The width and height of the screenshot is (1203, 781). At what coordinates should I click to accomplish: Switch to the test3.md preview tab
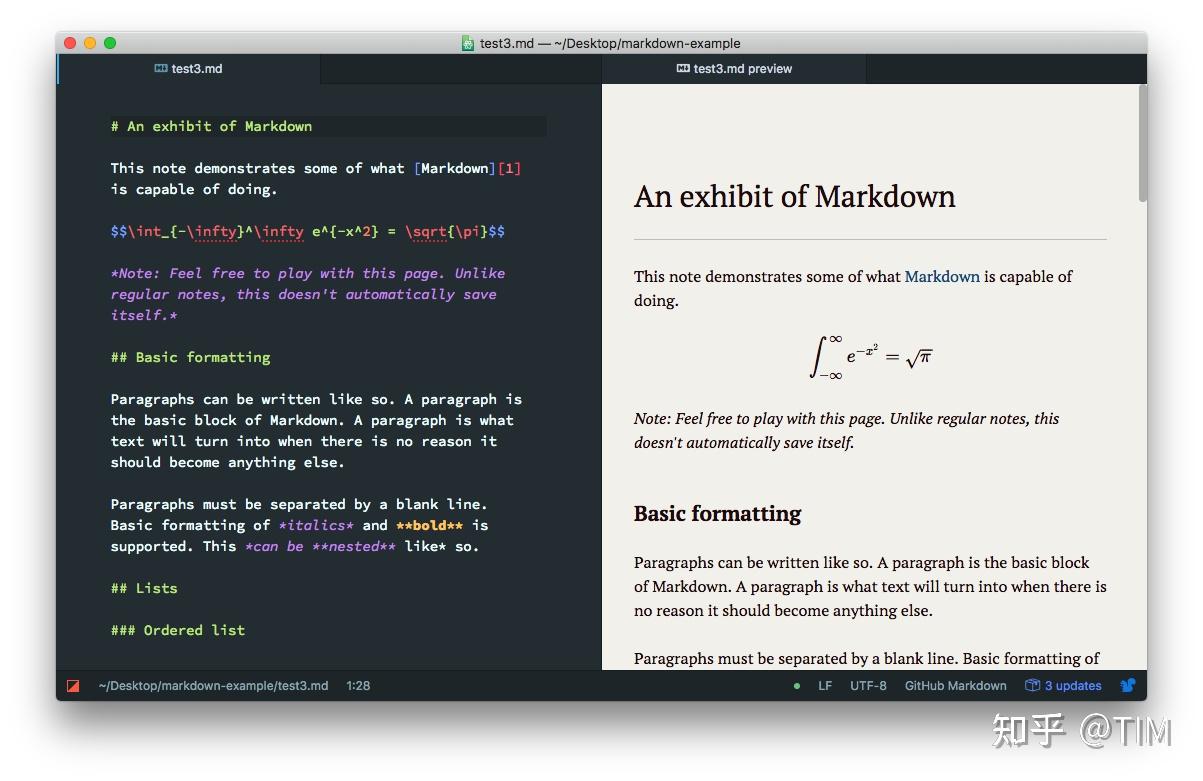click(741, 69)
